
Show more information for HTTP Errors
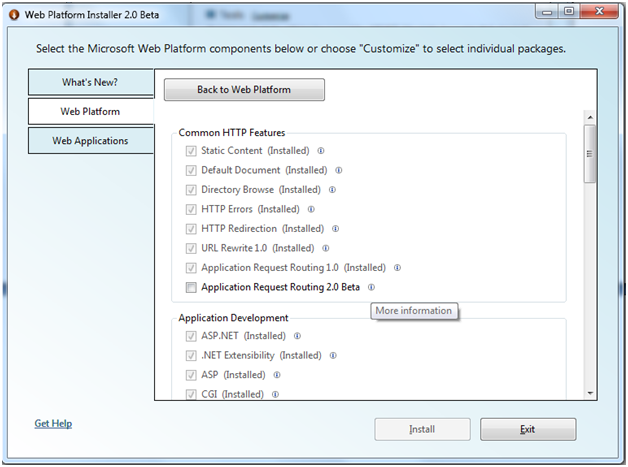click(311, 209)
